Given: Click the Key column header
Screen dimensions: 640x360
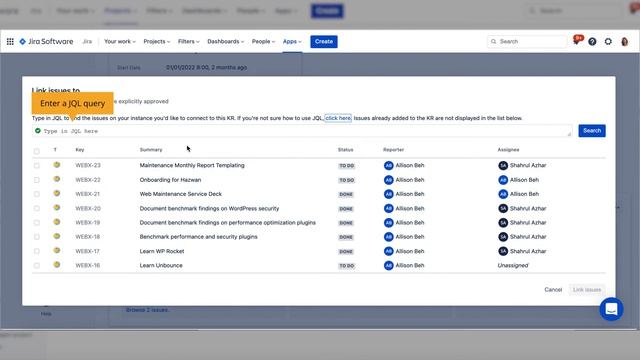Looking at the screenshot, I should tap(80, 150).
